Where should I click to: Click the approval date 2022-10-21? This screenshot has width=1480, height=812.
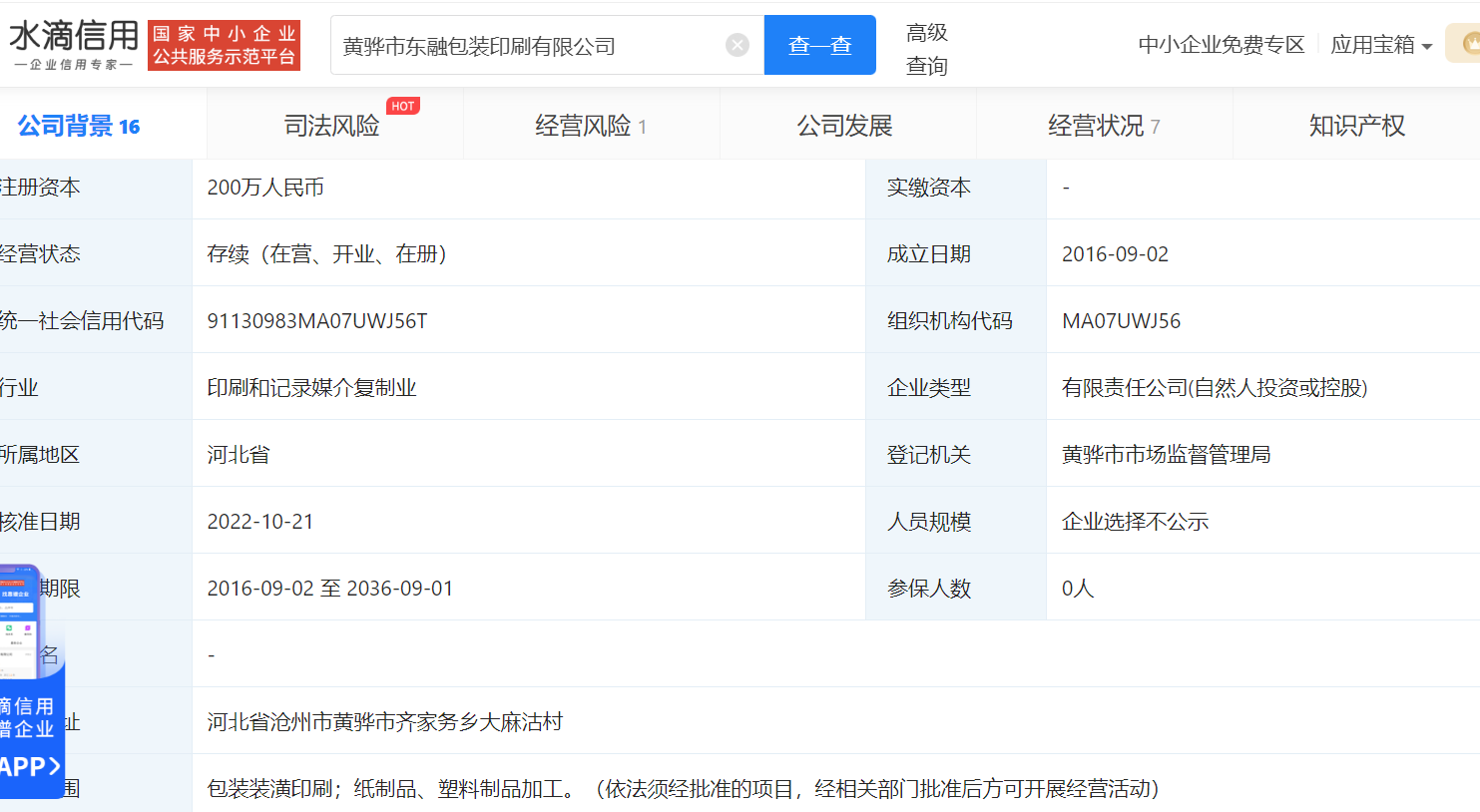coord(260,522)
